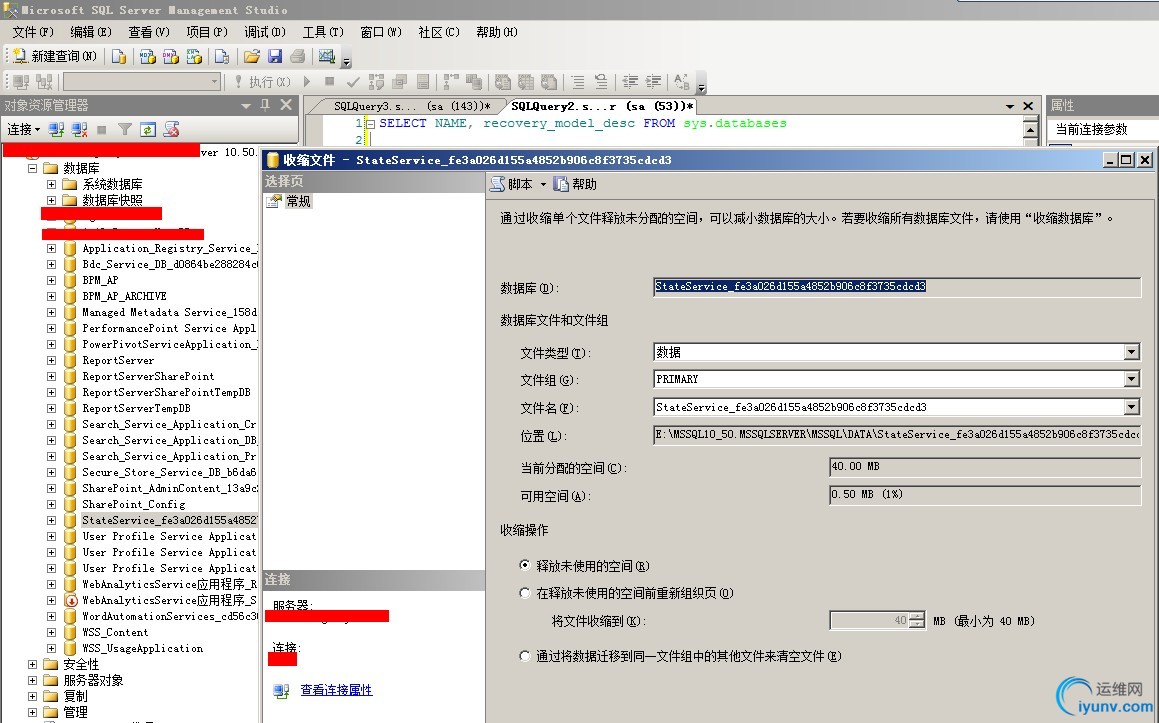Click the 数据库 name input field

(897, 286)
